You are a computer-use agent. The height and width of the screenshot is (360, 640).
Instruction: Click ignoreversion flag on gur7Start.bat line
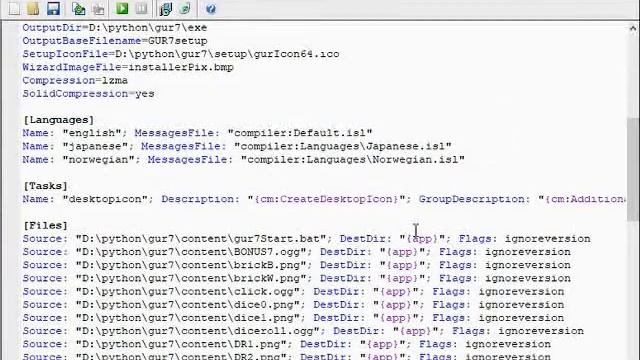[x=547, y=239]
